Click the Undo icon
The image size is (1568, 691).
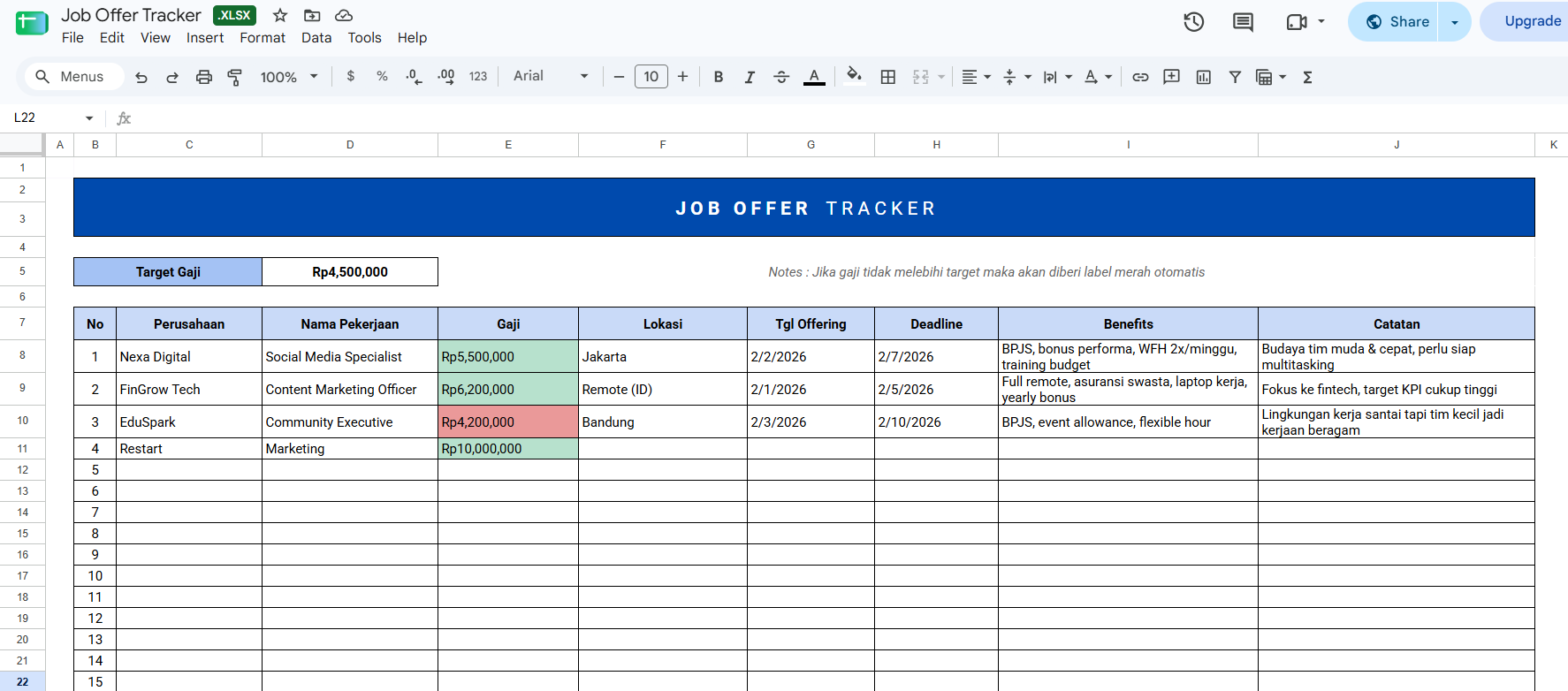pos(141,77)
